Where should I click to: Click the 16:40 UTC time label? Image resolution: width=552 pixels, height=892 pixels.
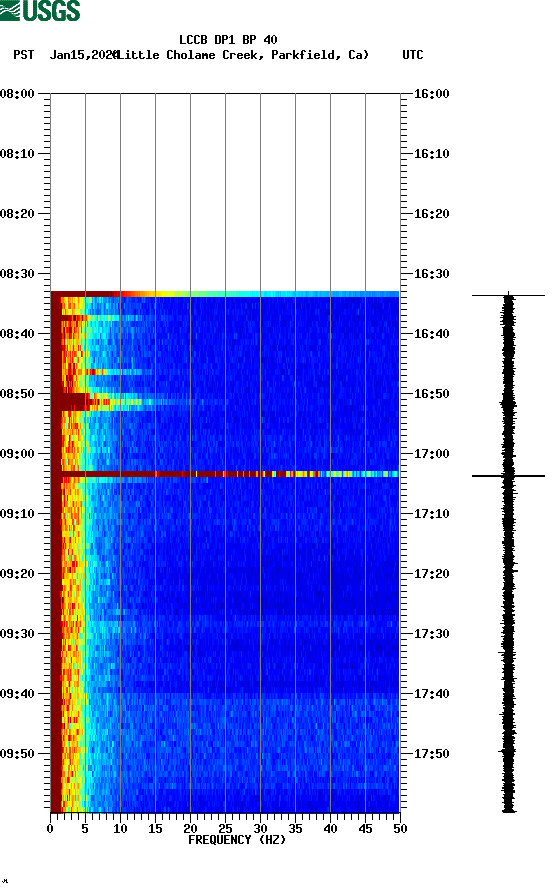(431, 334)
